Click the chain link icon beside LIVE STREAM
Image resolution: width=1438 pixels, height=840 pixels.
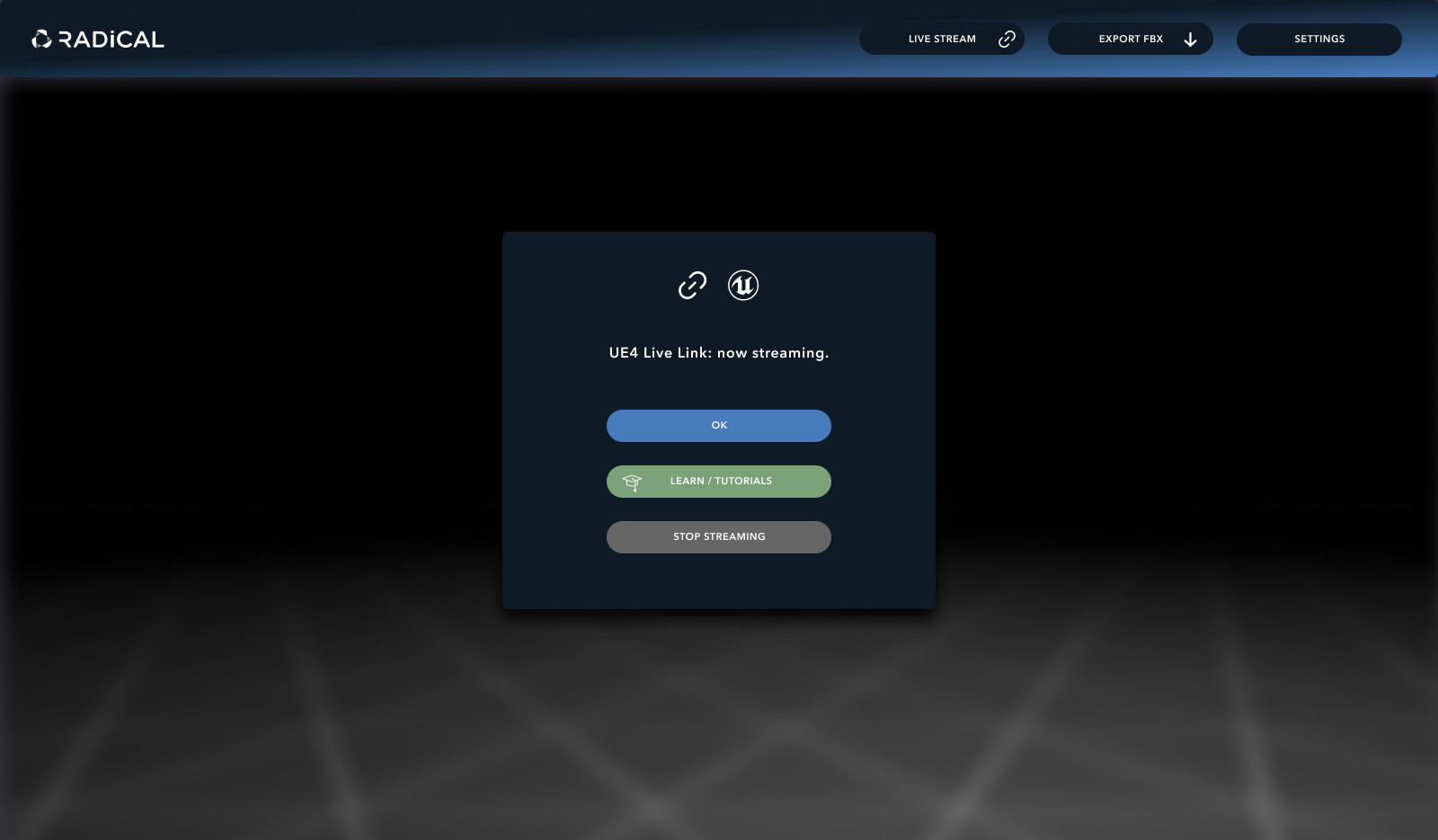(1006, 39)
